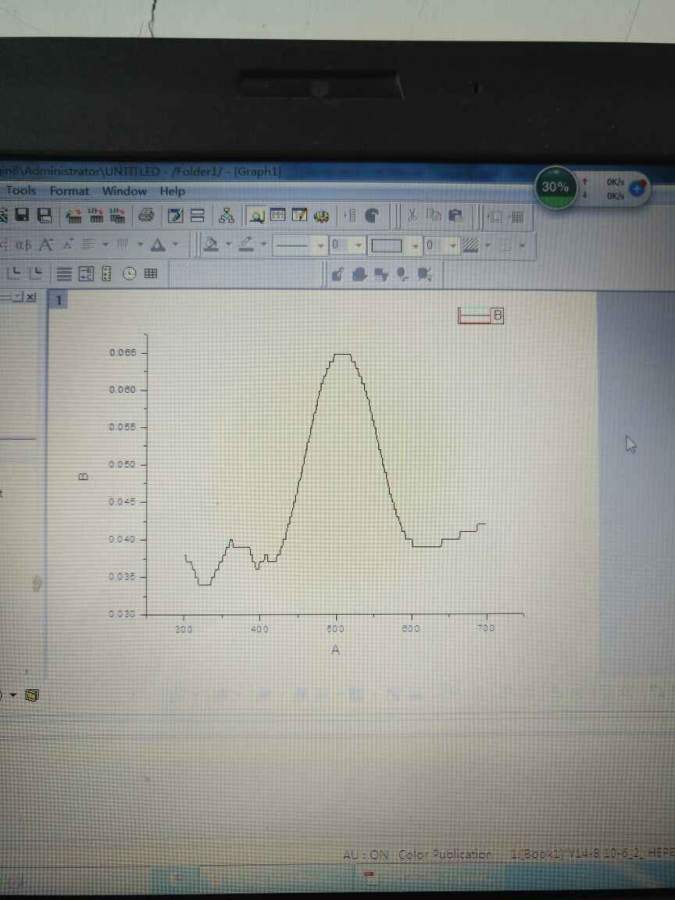Screen dimensions: 675x900
Task: Open the Help menu
Action: pyautogui.click(x=172, y=191)
